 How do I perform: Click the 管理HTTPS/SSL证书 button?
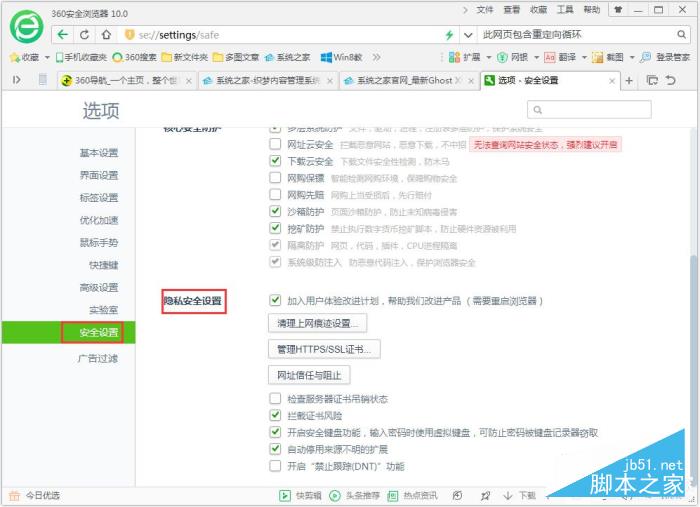click(324, 349)
